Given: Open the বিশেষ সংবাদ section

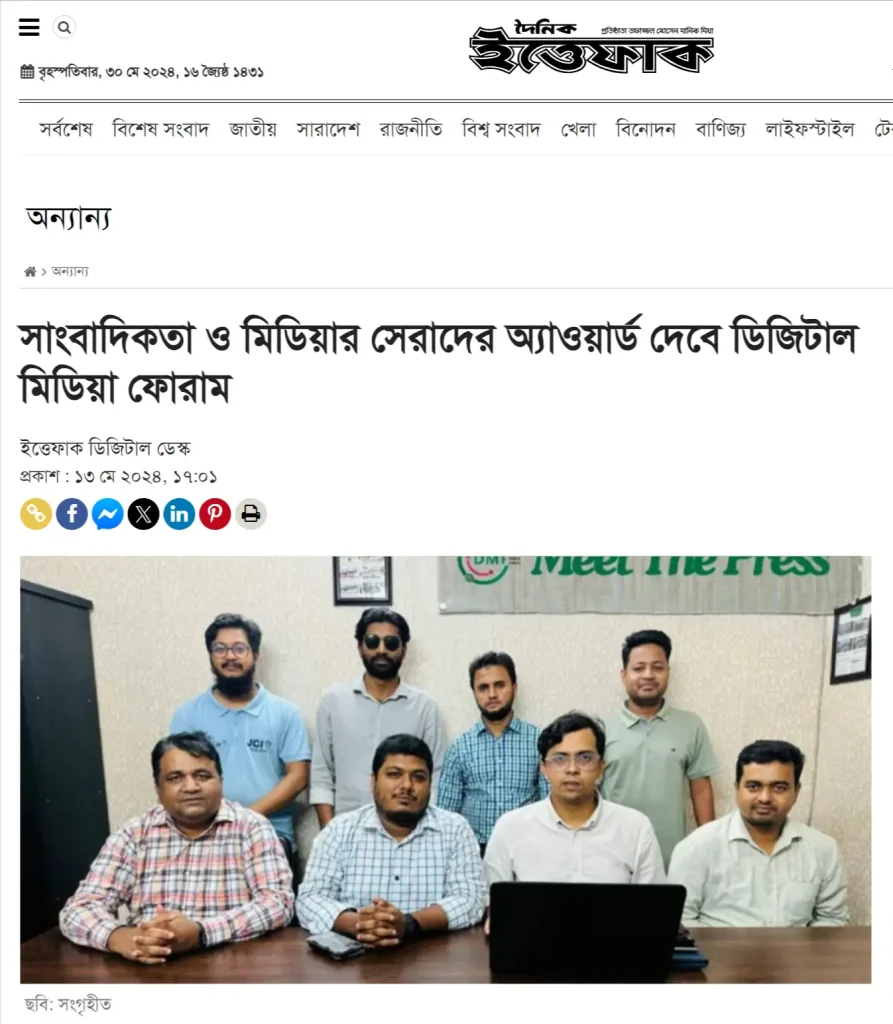Looking at the screenshot, I should (x=161, y=129).
